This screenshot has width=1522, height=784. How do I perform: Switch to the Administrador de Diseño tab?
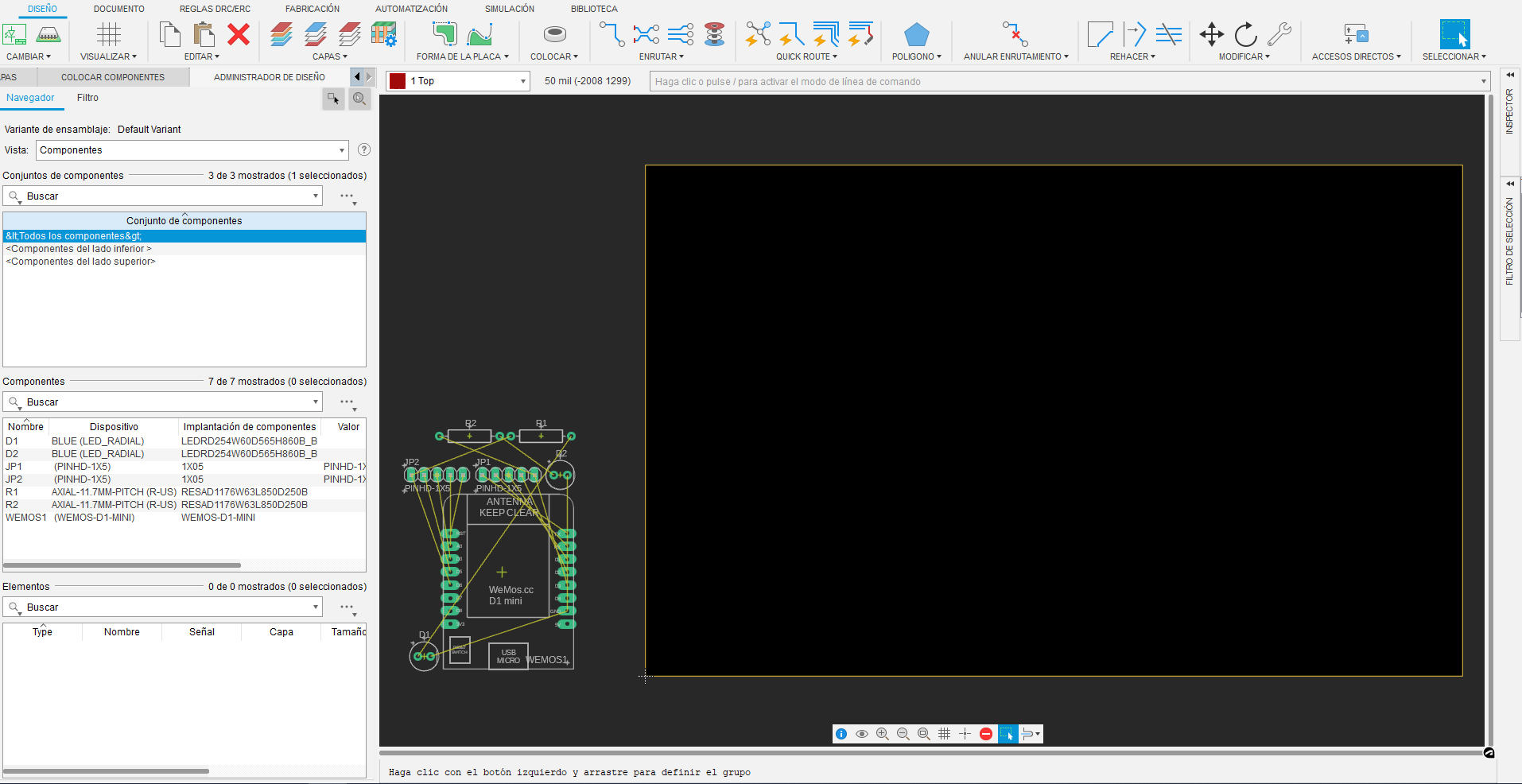[x=270, y=76]
